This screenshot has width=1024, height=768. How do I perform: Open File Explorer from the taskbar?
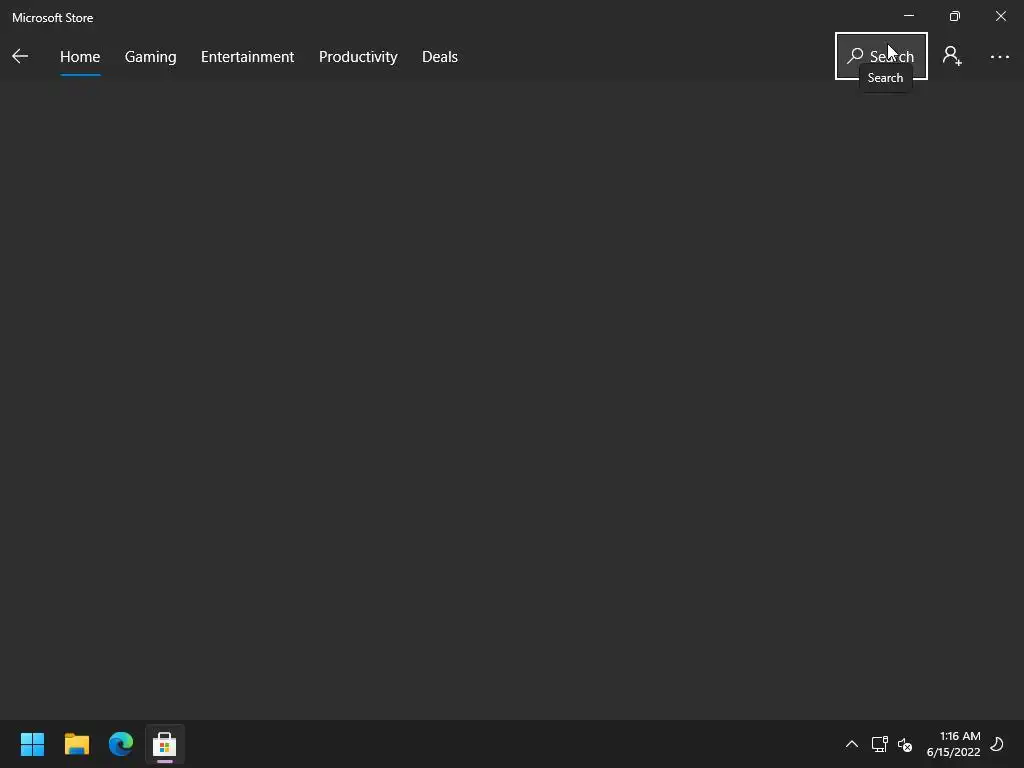(x=76, y=744)
